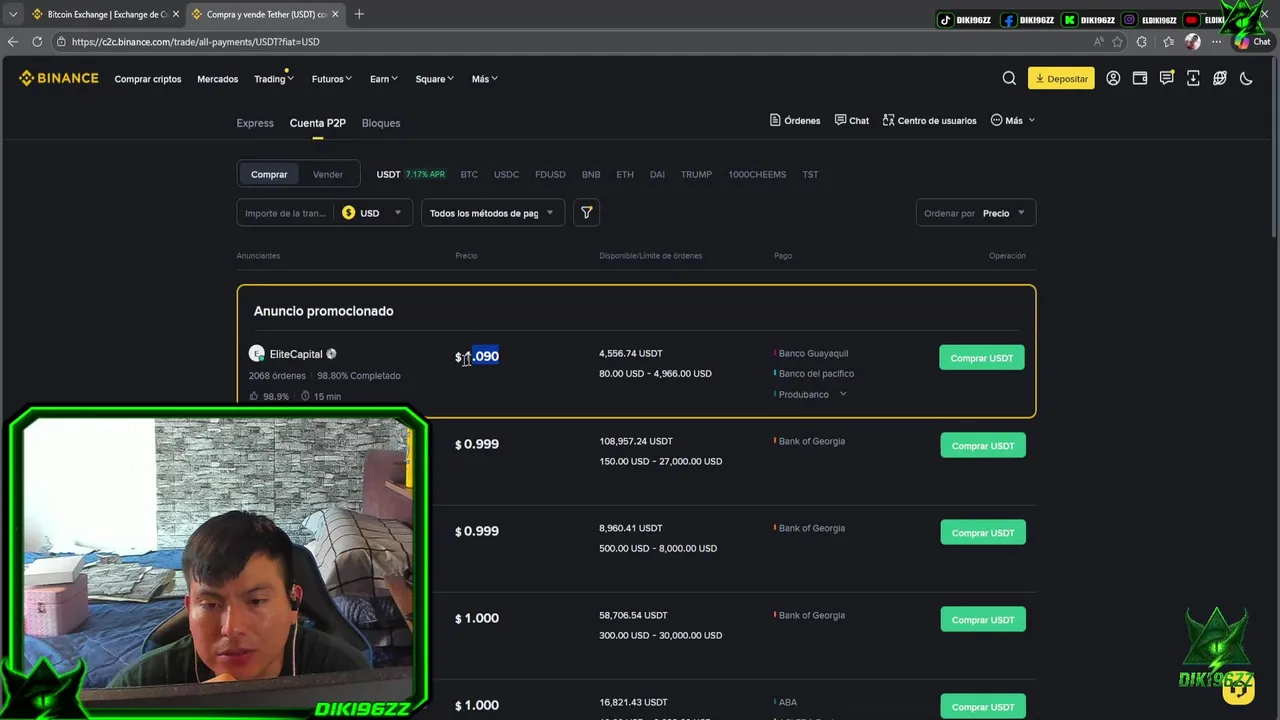Select the FDUSD coin tab
The height and width of the screenshot is (720, 1280).
pyautogui.click(x=550, y=174)
